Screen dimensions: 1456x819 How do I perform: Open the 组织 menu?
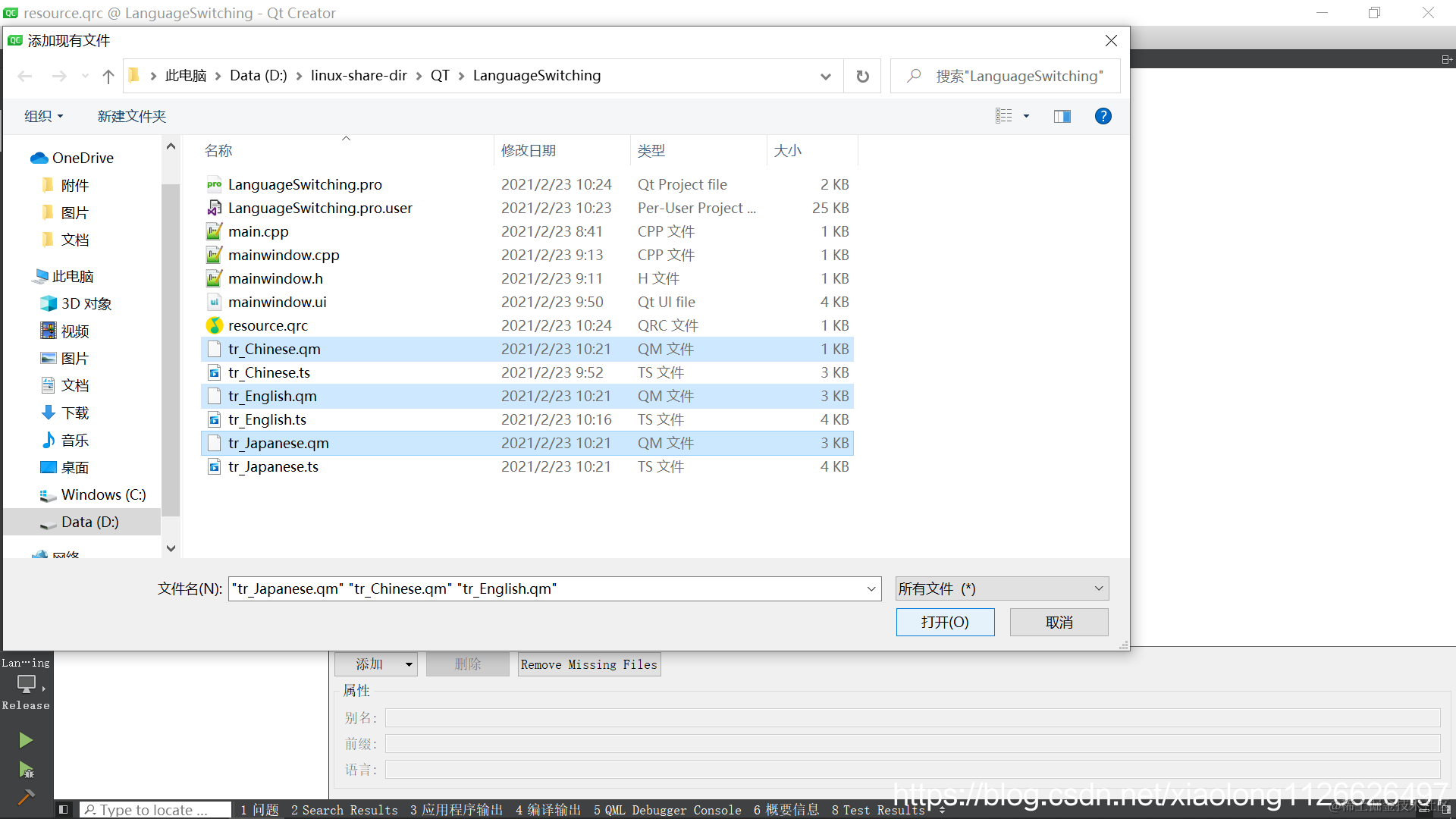coord(43,116)
